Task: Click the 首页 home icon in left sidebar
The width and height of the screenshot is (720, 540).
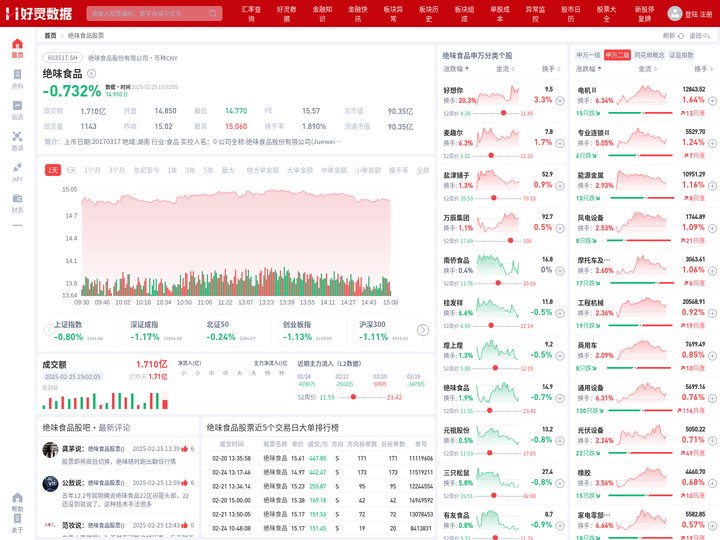Action: click(x=17, y=44)
